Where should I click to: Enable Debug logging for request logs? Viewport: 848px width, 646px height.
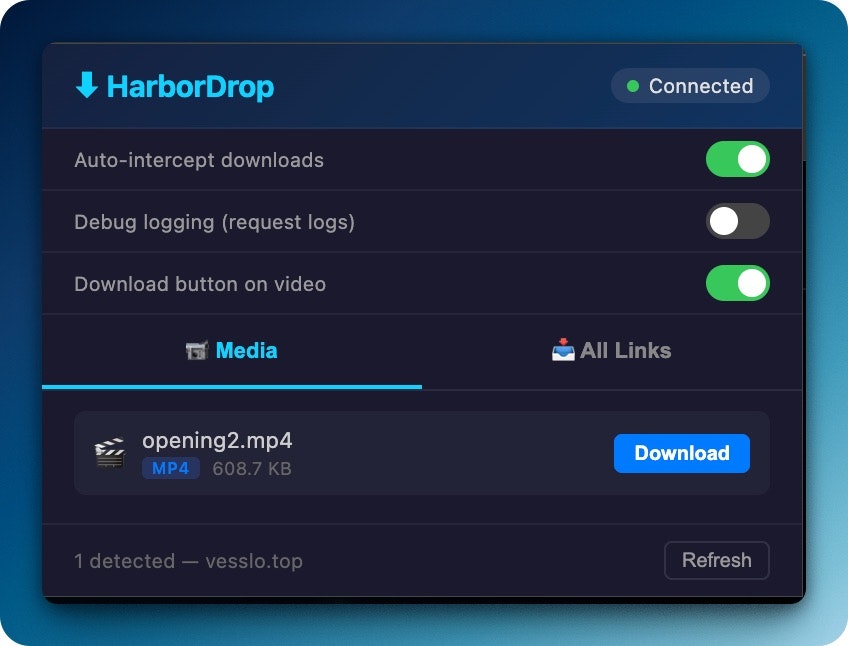coord(737,221)
